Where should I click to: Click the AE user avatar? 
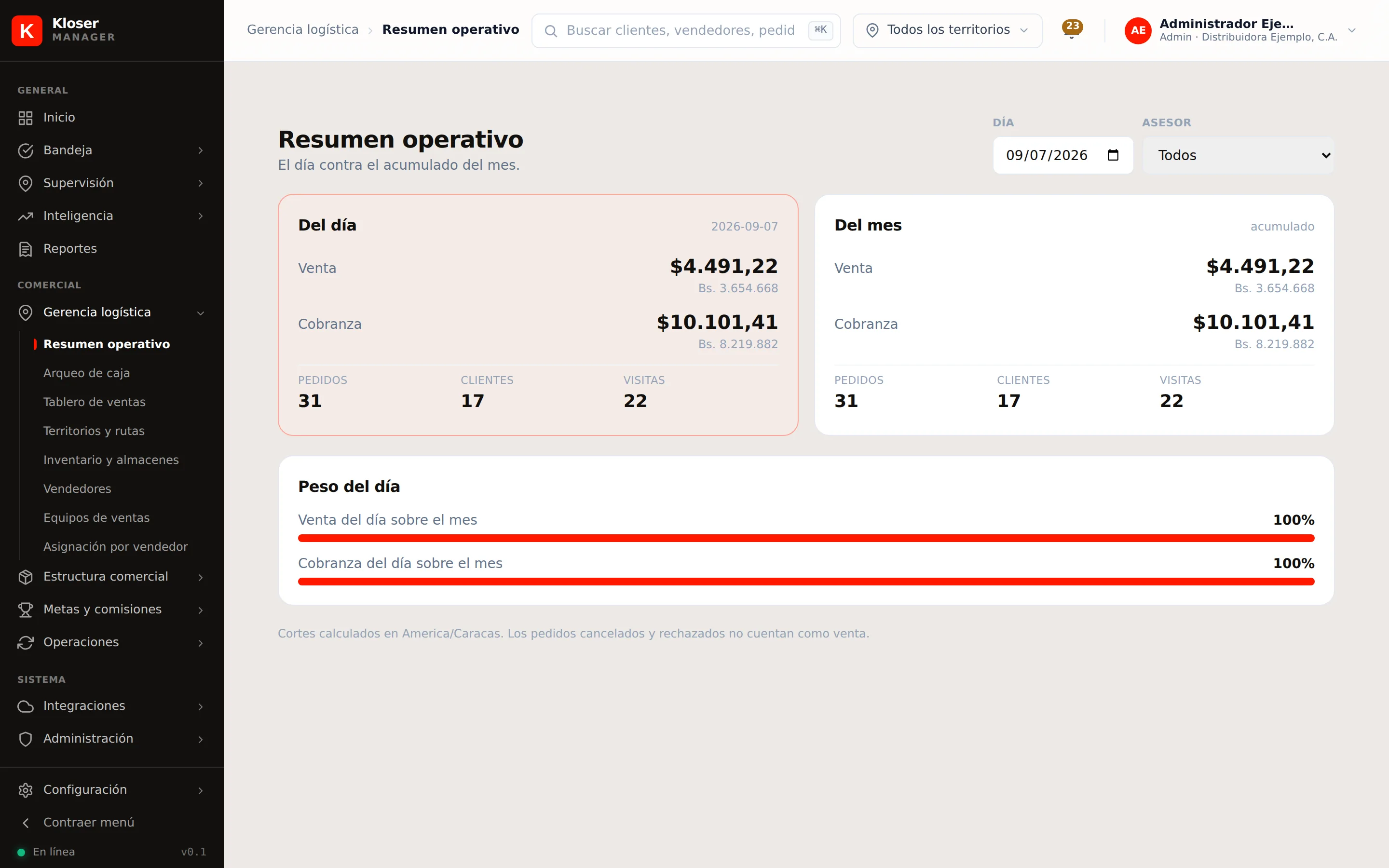tap(1138, 30)
